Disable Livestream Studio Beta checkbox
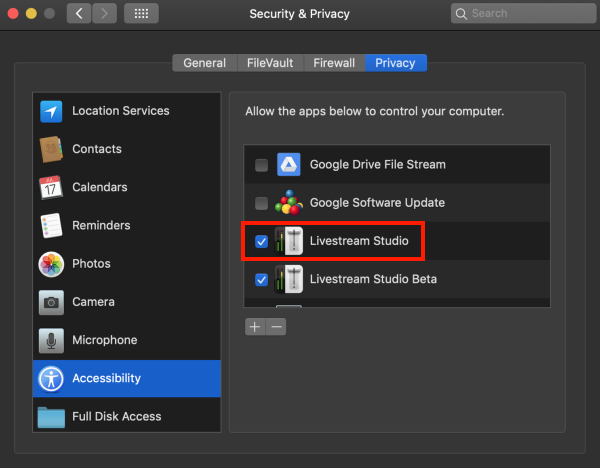 pos(261,280)
